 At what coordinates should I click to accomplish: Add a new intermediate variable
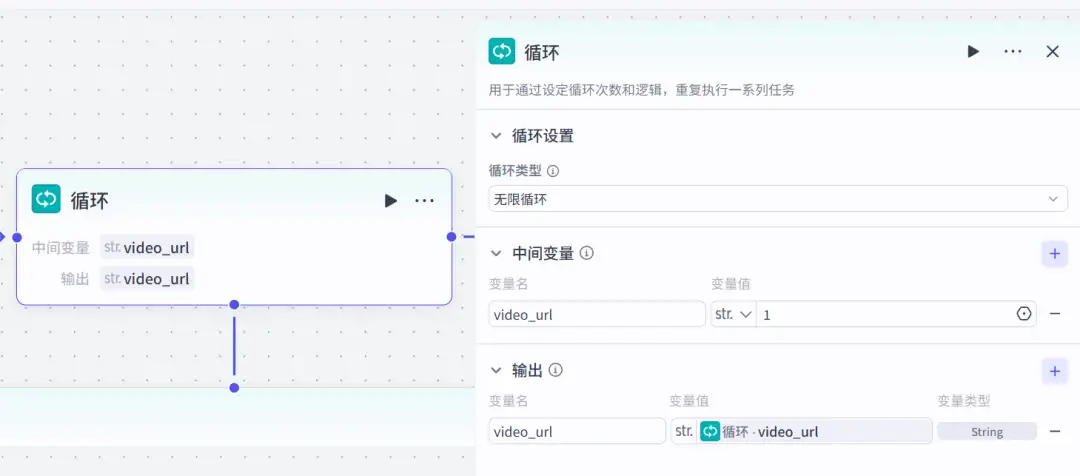pos(1055,253)
